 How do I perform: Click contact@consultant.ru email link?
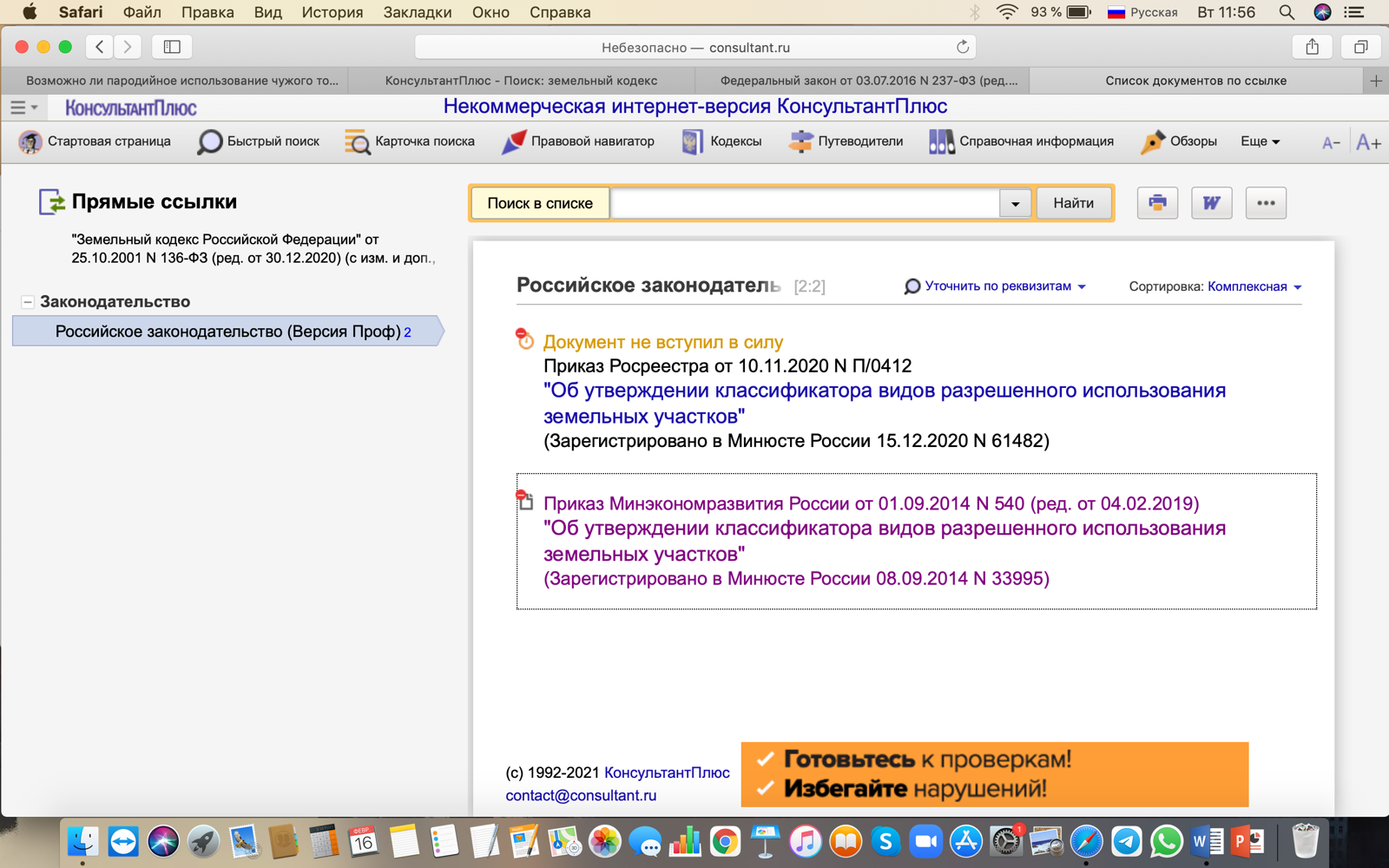click(581, 795)
